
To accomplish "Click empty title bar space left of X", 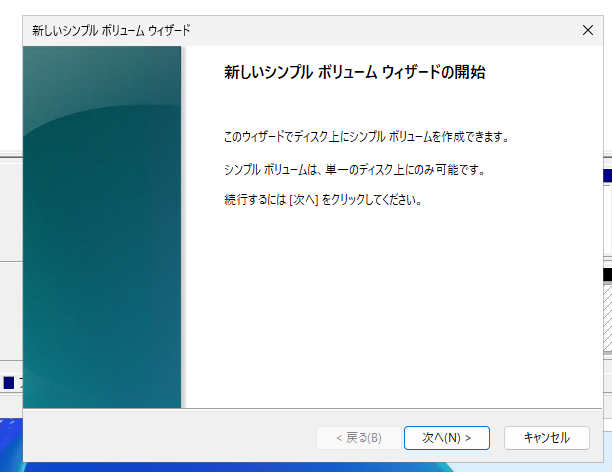I will (x=400, y=31).
